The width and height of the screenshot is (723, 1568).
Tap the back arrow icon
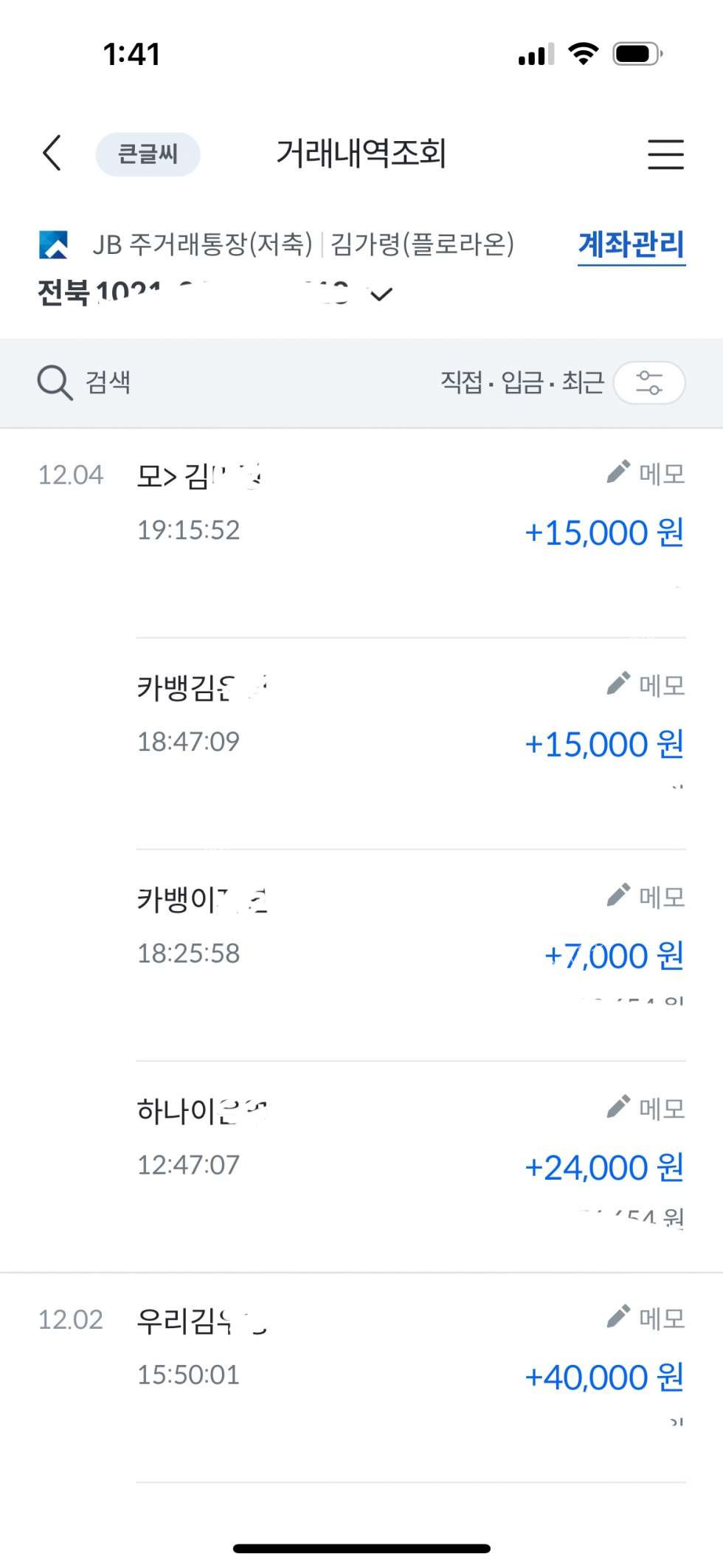click(x=52, y=154)
